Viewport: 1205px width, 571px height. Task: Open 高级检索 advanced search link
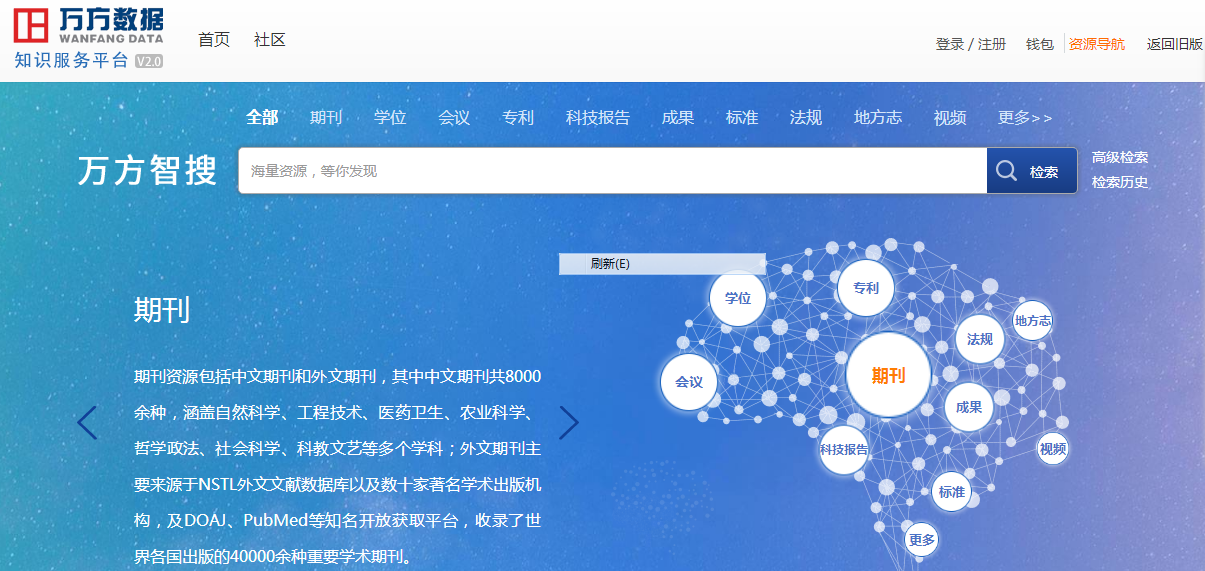(x=1119, y=157)
